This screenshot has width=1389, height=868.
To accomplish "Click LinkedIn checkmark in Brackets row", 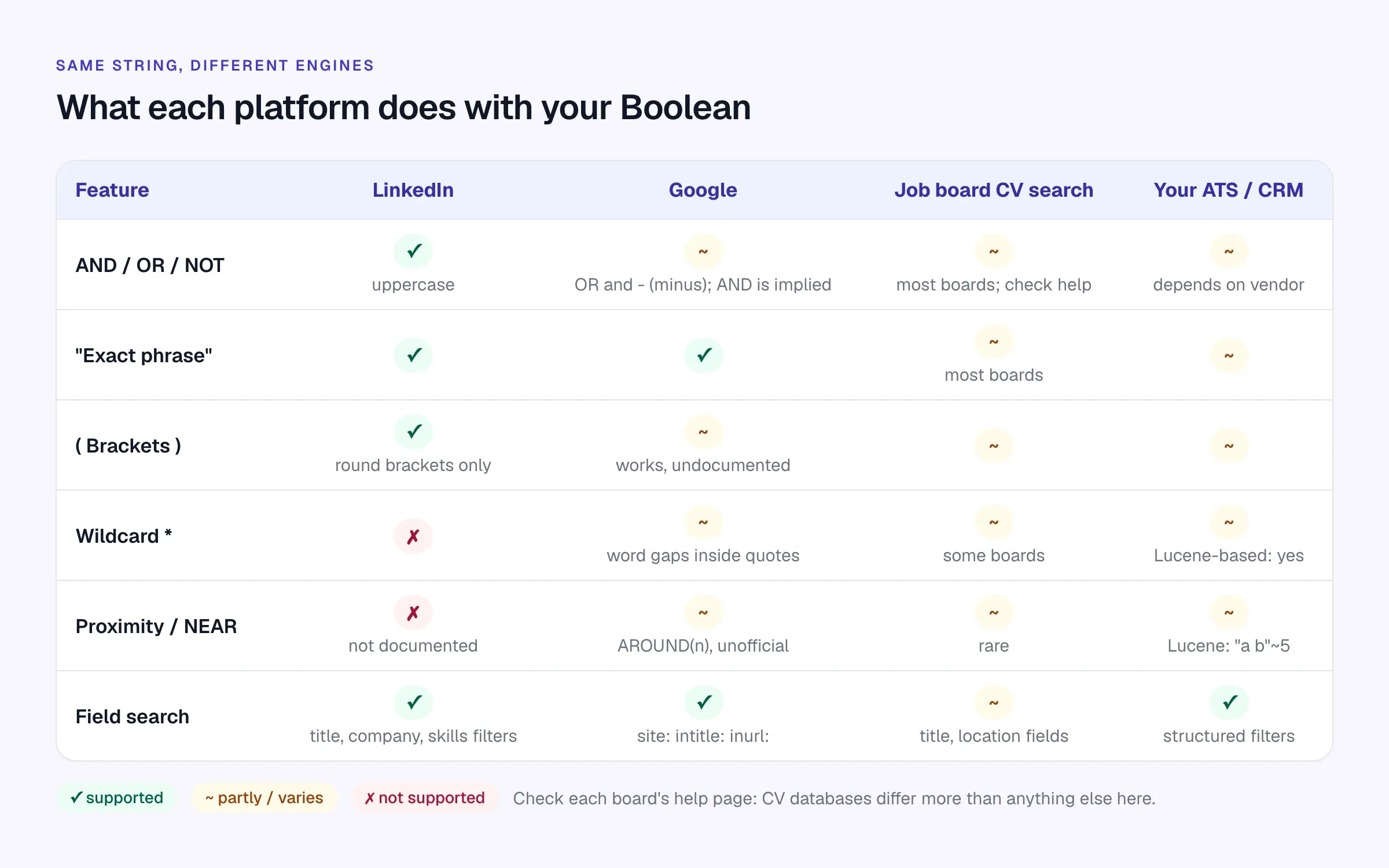I will (413, 432).
